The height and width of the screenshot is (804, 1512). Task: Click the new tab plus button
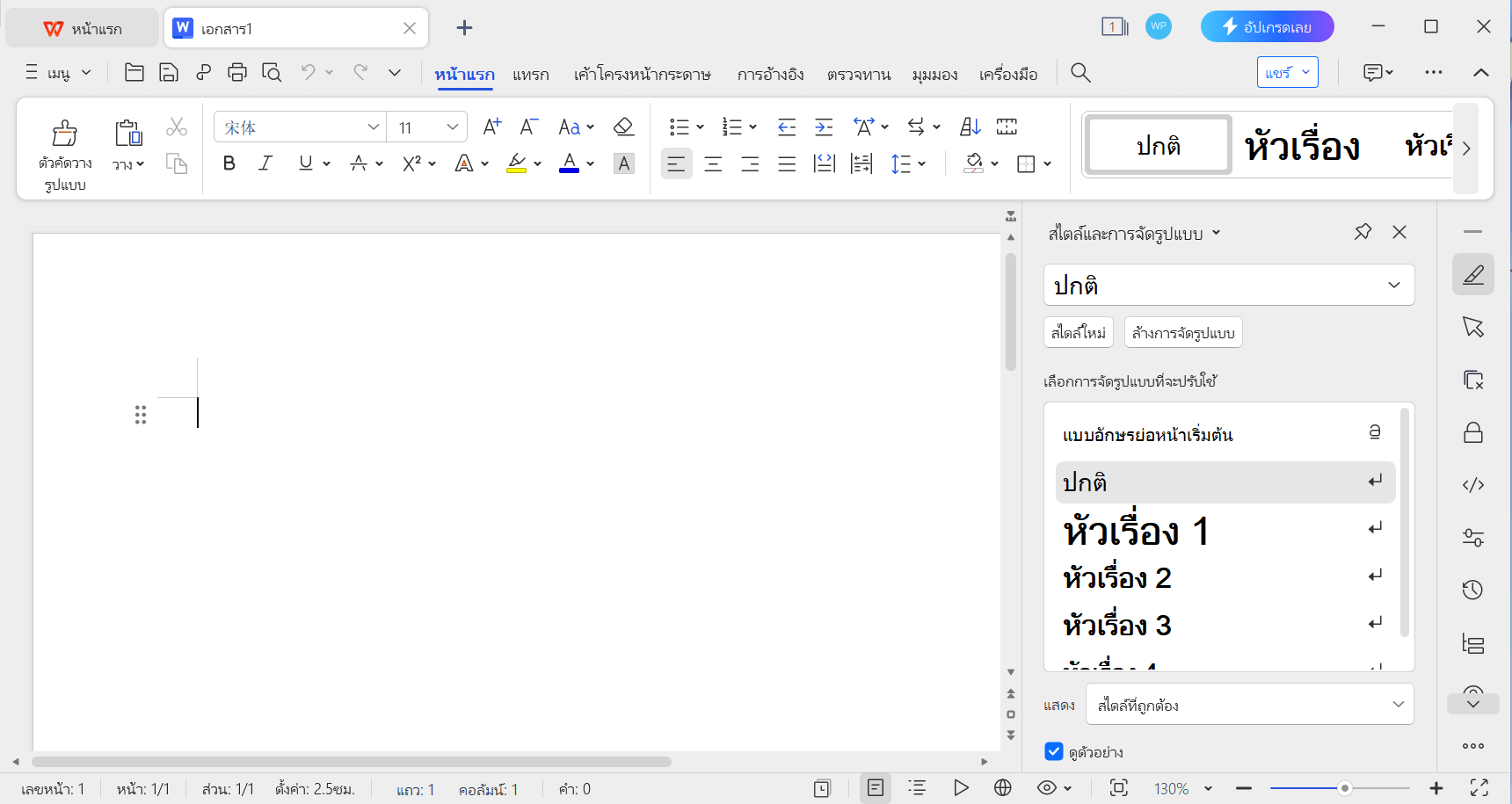coord(464,28)
